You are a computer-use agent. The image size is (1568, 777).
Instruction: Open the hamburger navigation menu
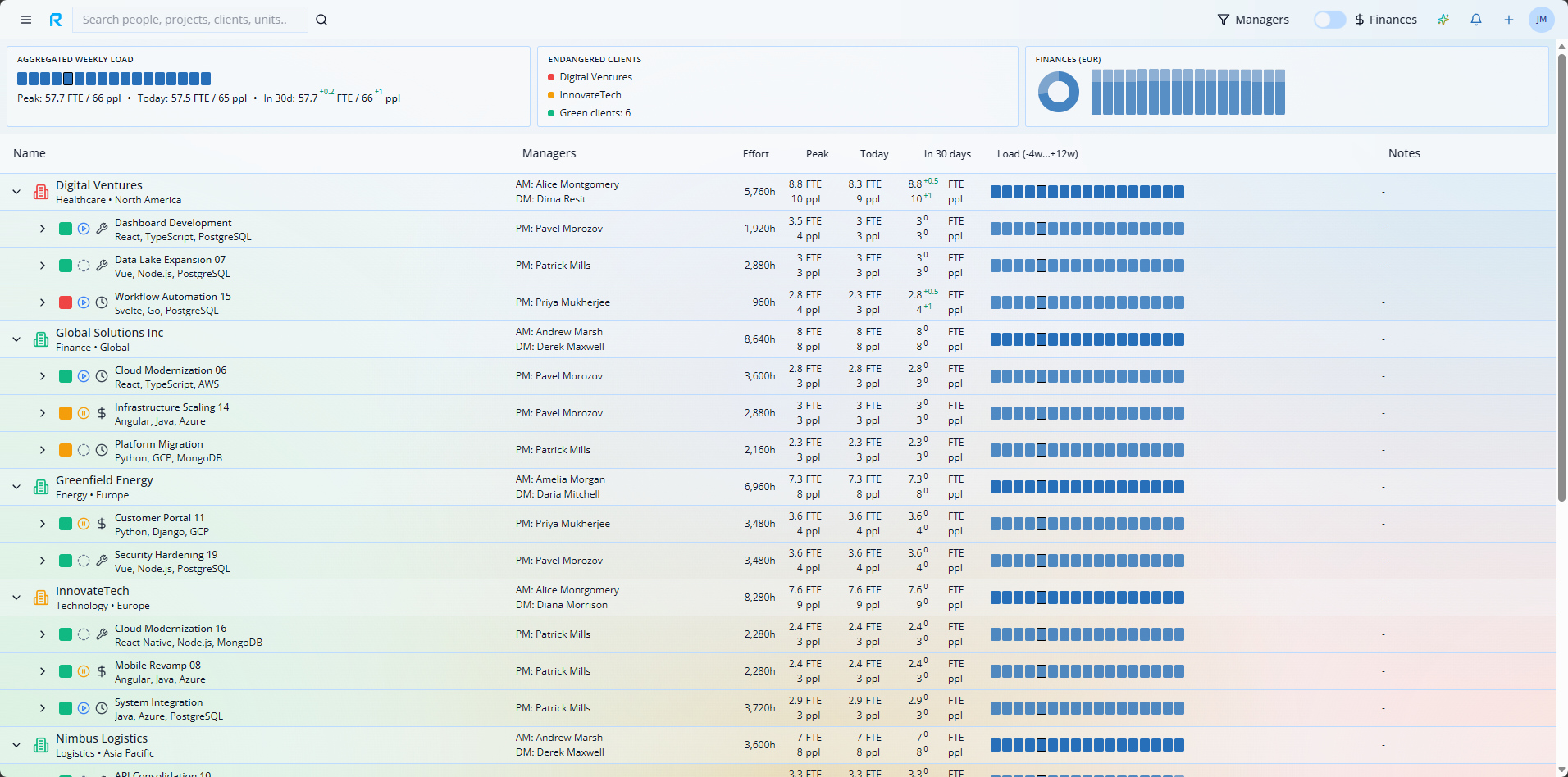(x=25, y=19)
